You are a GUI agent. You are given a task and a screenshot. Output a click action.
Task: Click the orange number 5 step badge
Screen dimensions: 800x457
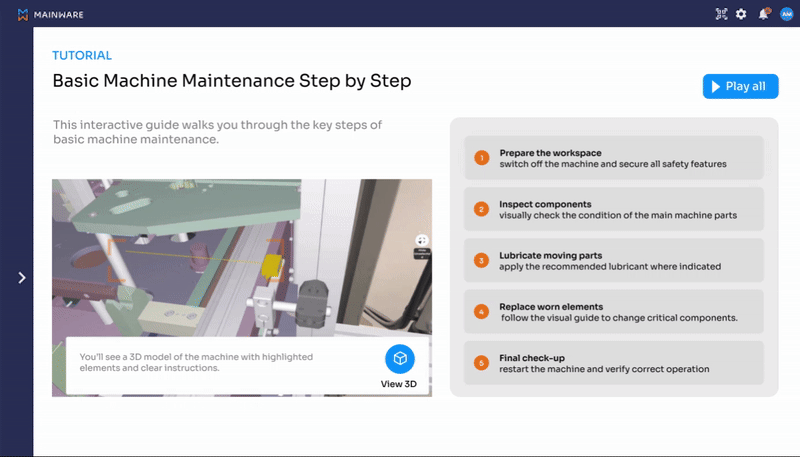click(x=481, y=363)
